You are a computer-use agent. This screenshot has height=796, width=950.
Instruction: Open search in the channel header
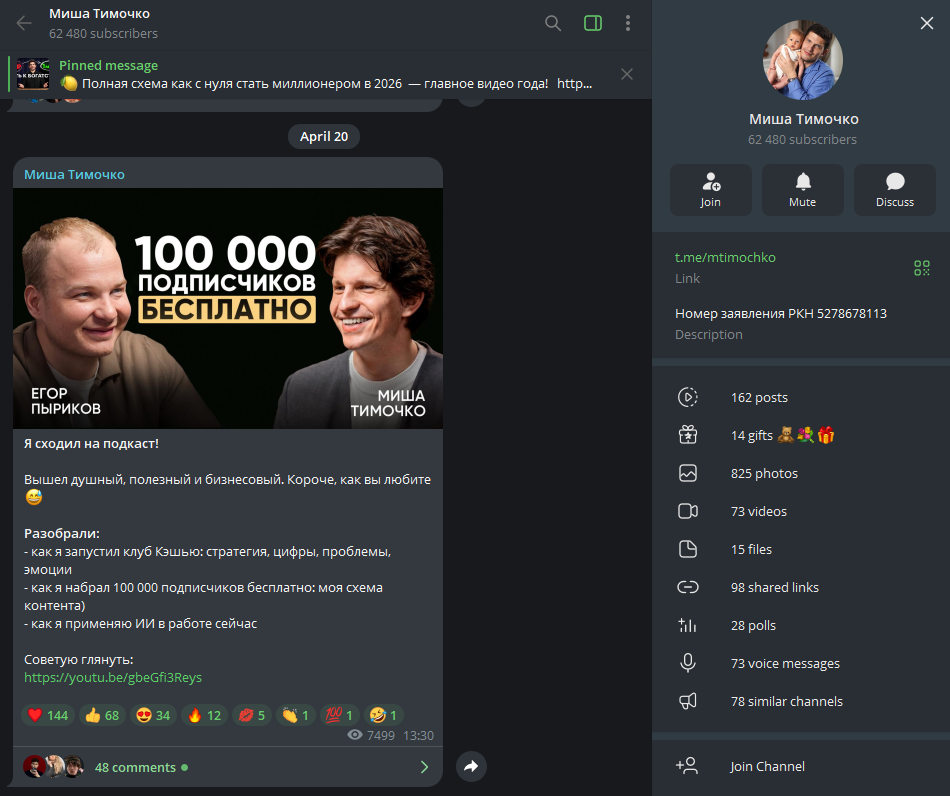click(x=553, y=23)
